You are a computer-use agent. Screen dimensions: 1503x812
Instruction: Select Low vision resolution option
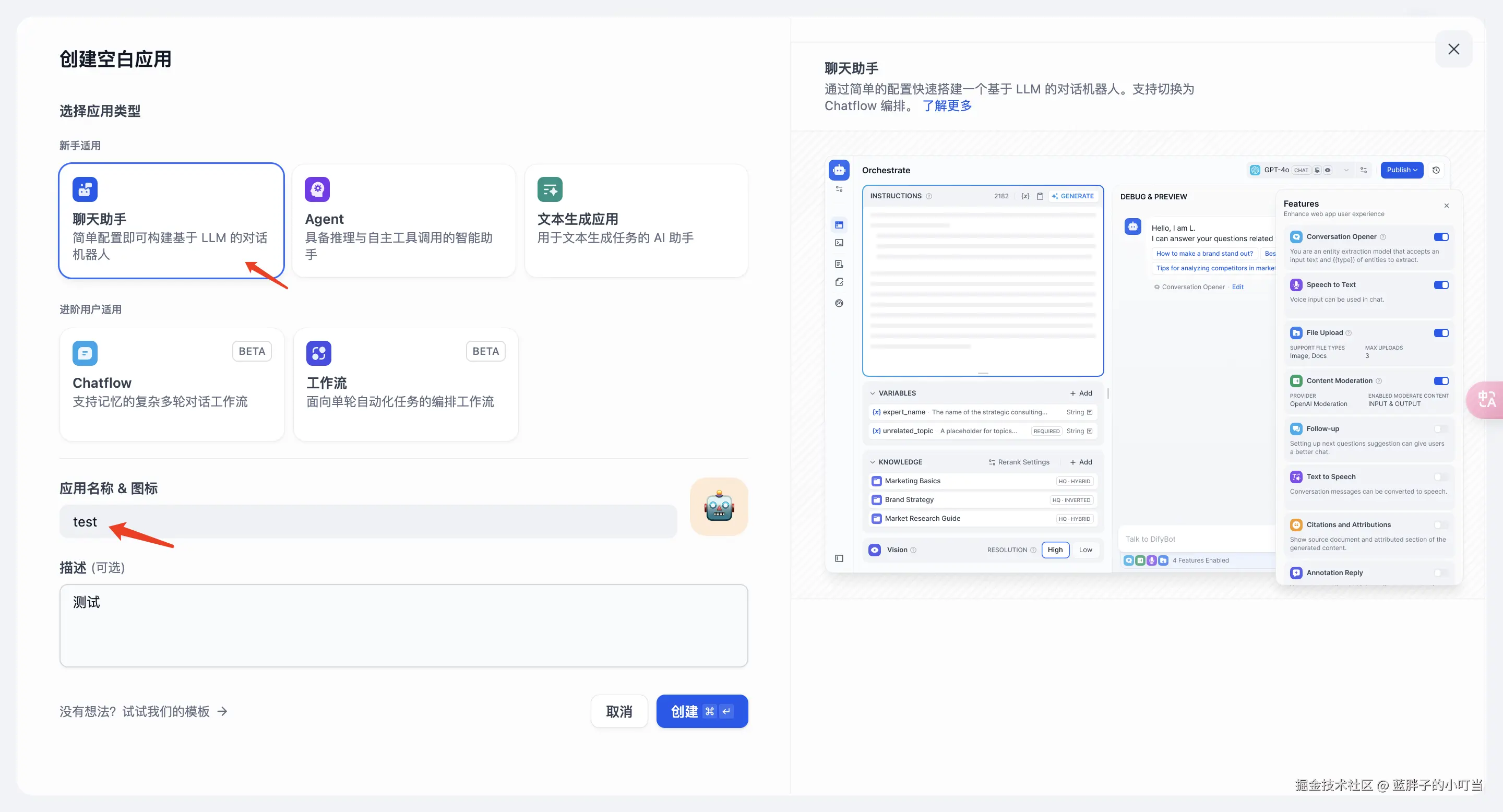1085,550
